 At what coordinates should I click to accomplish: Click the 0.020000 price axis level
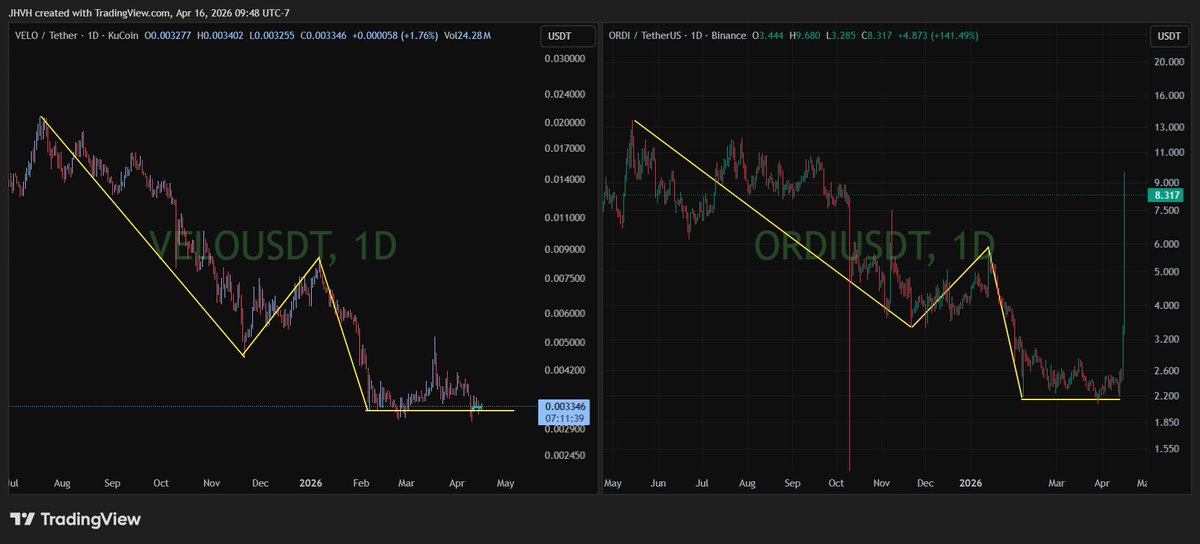tap(564, 123)
